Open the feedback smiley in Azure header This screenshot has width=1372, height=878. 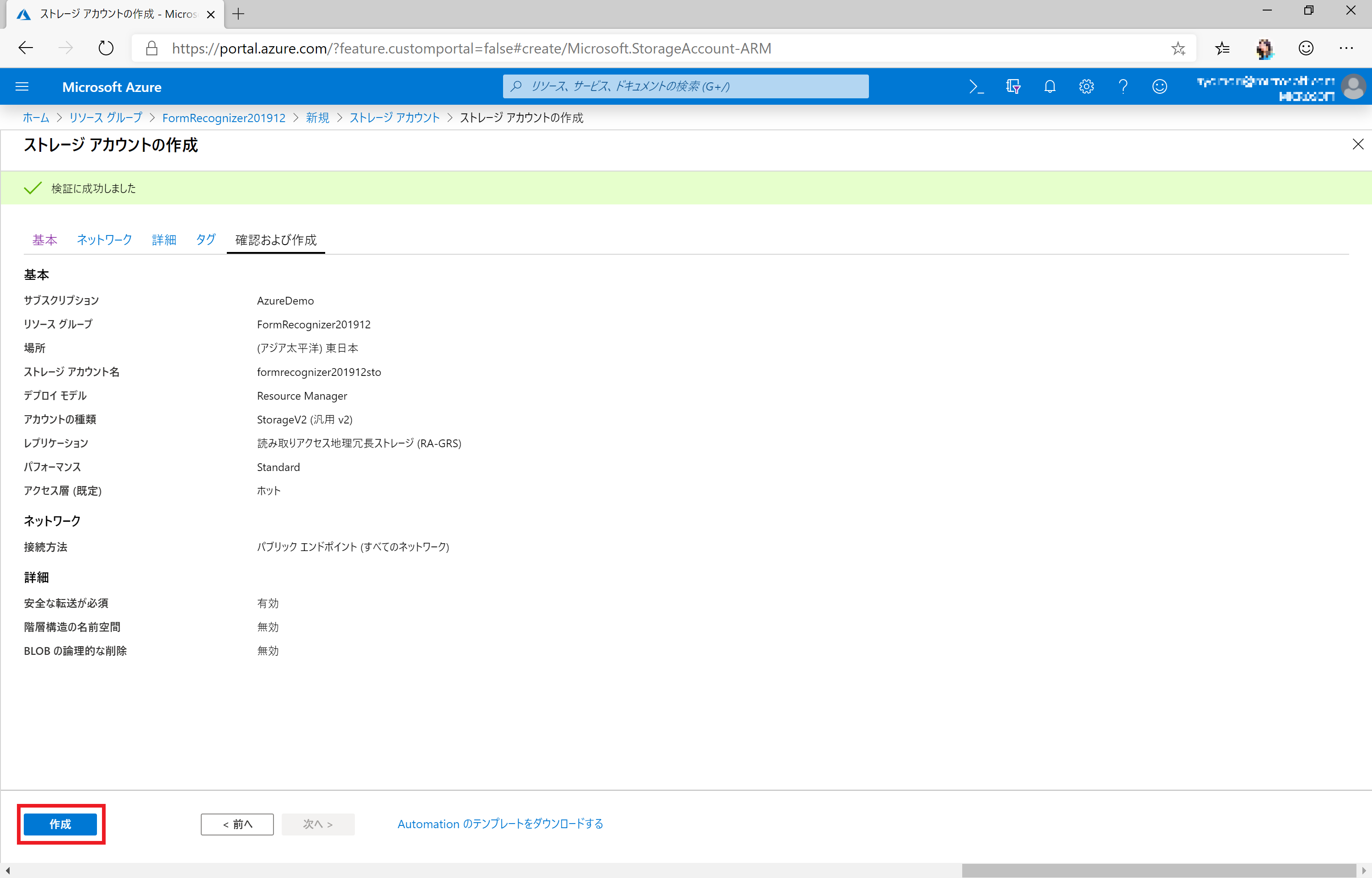1159,87
